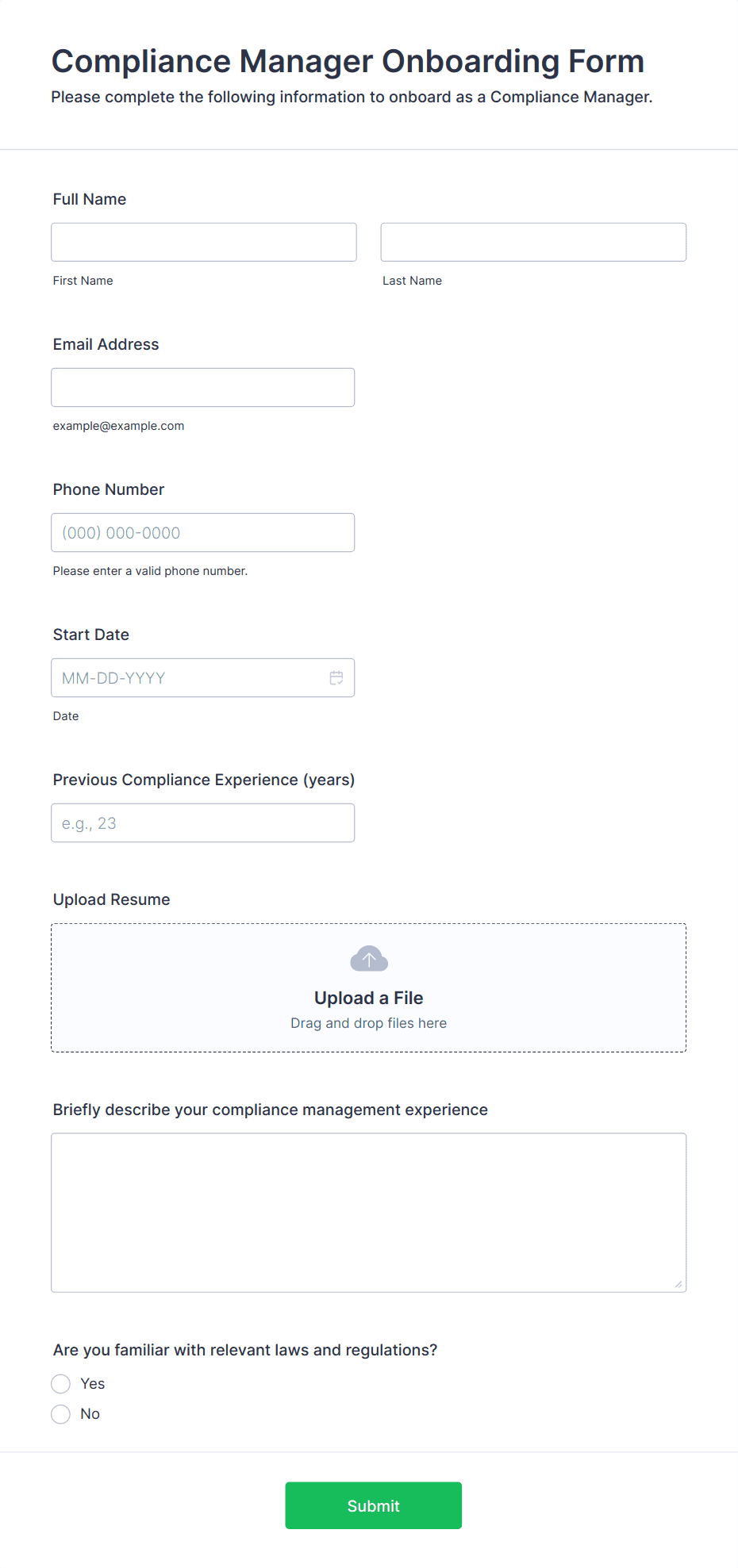Open the calendar picker icon in Start Date
Screen dimensions: 738x1568
point(336,678)
